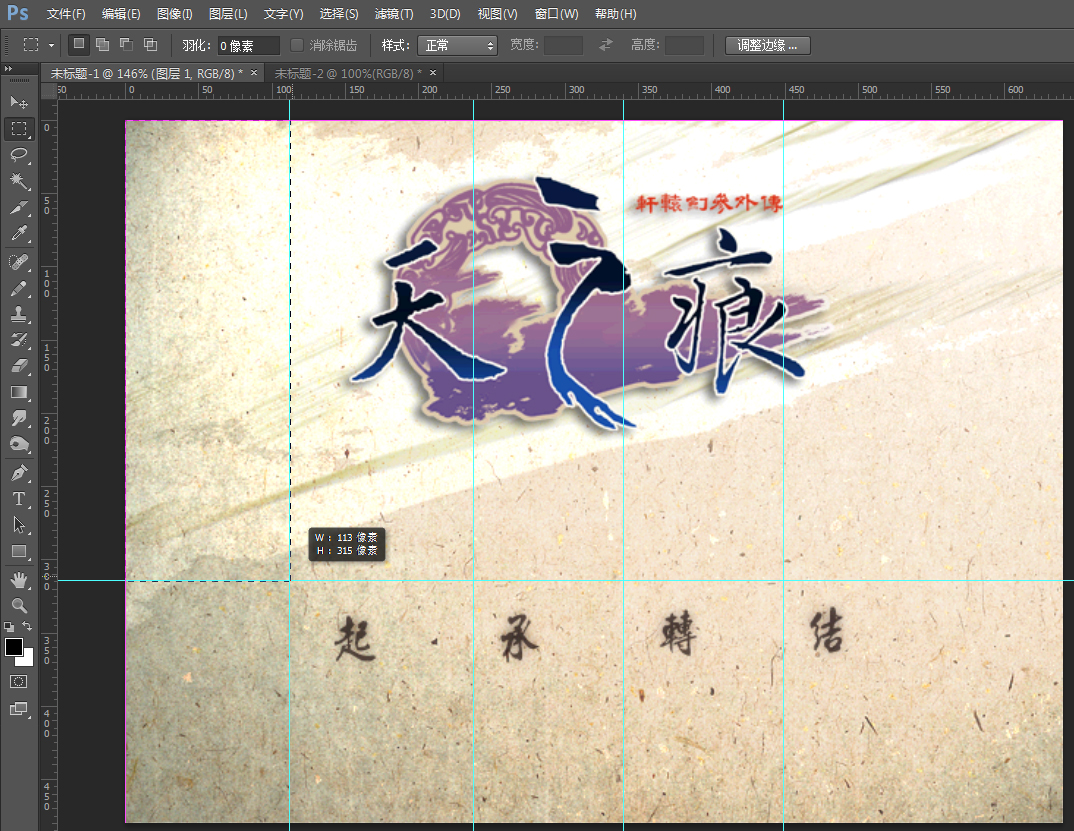
Task: Toggle Quick Mask mode
Action: pos(18,682)
